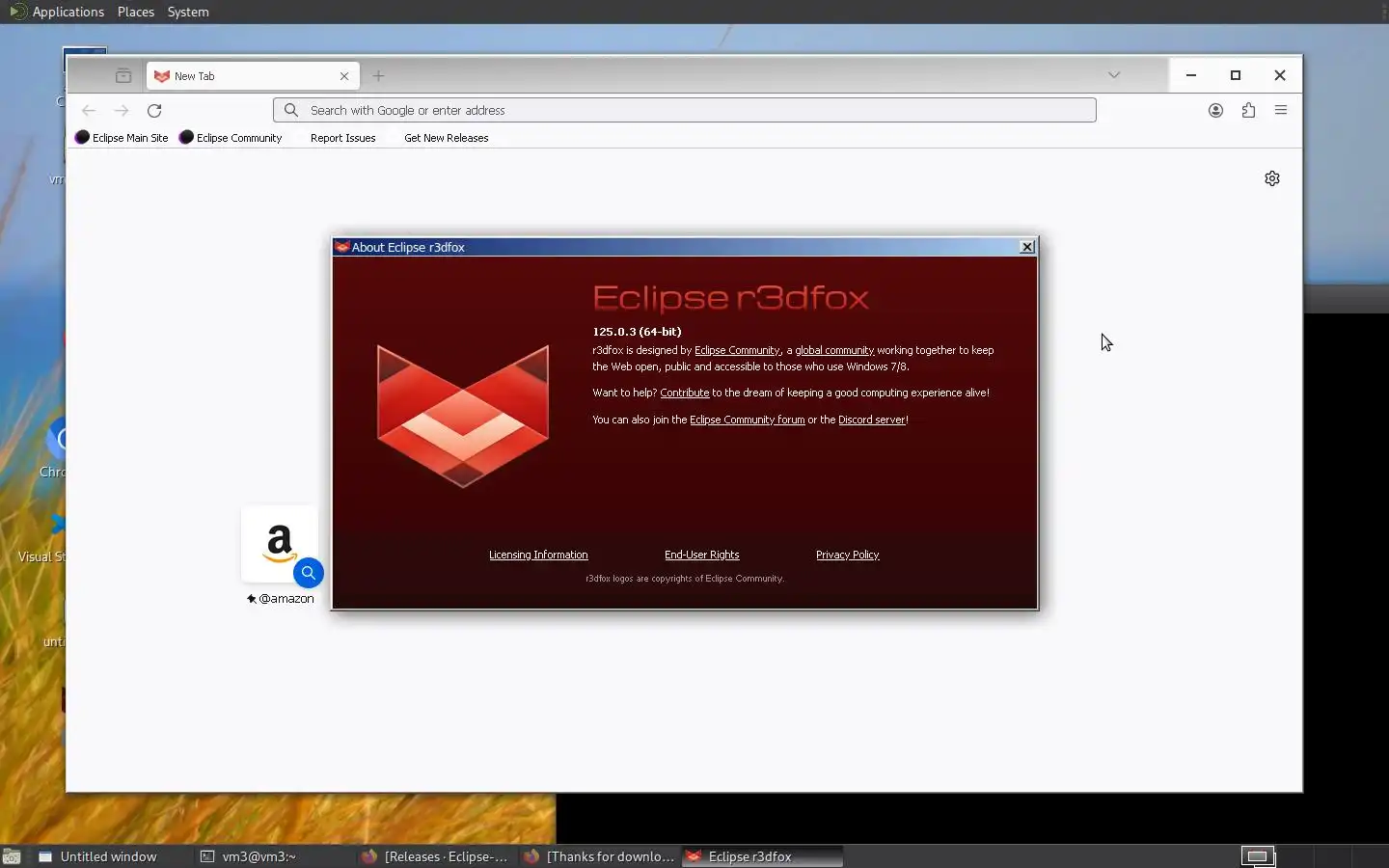Click the r3dfox logo in About dialog
The height and width of the screenshot is (868, 1389).
coord(463,415)
